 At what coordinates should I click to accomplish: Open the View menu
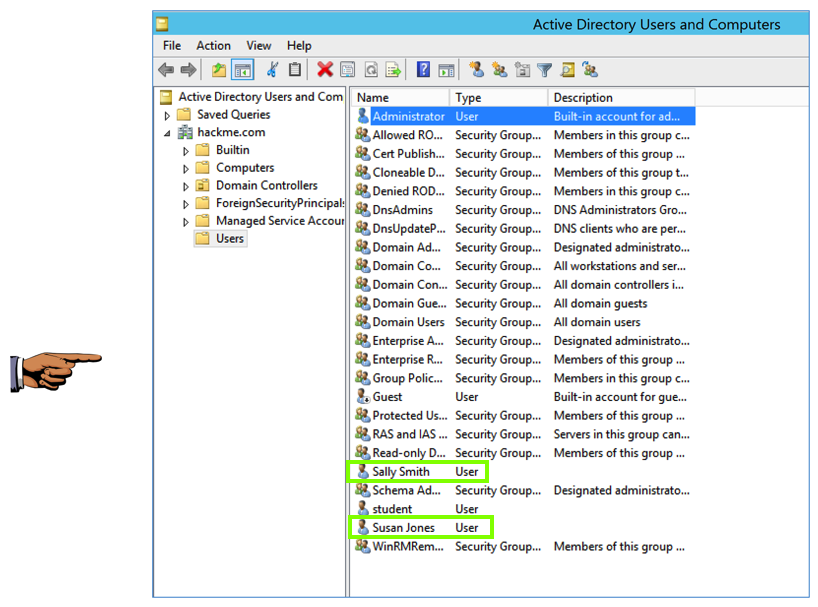(259, 46)
